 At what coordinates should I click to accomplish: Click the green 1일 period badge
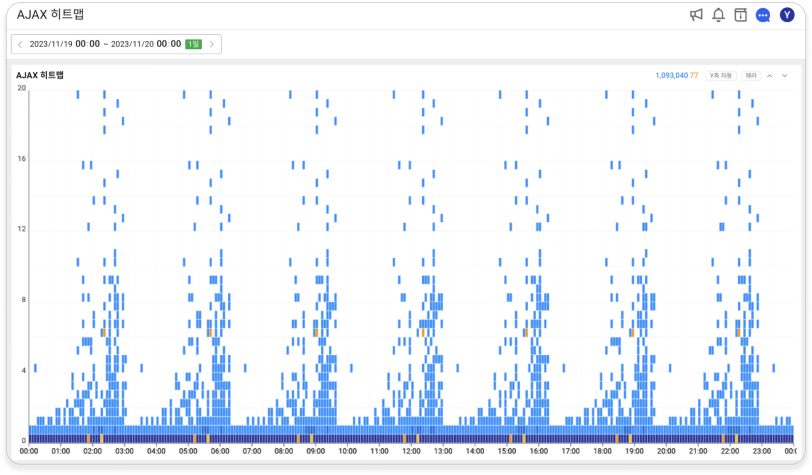[194, 44]
